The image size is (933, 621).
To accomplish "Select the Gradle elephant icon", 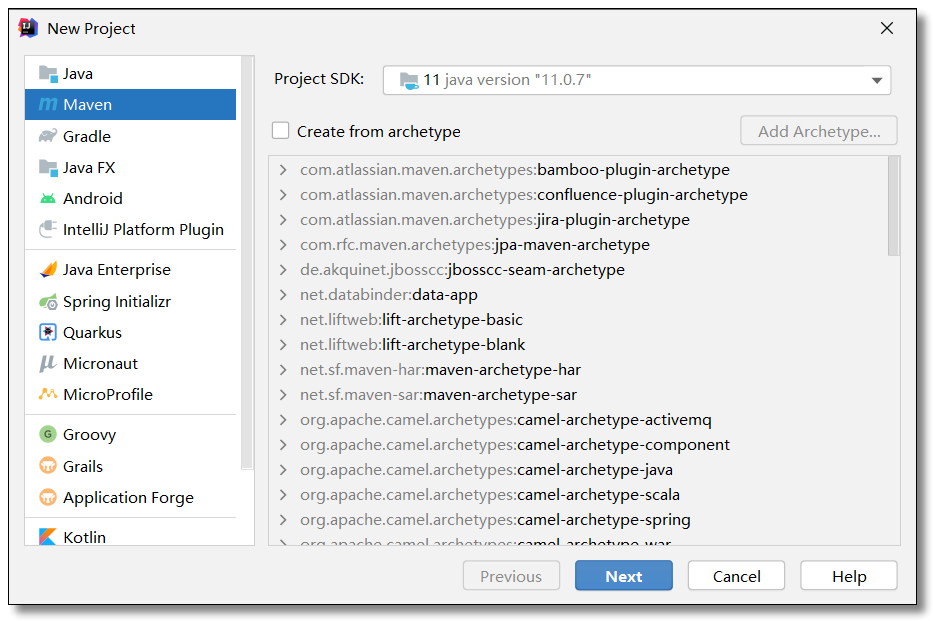I will point(48,136).
